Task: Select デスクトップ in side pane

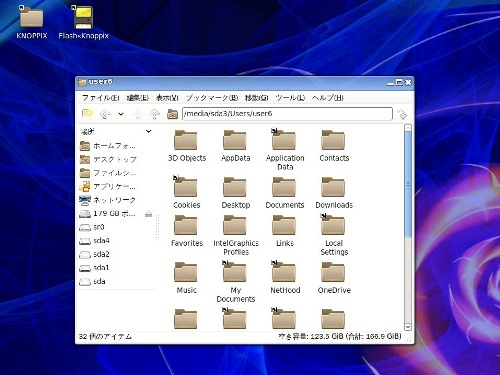Action: coord(108,159)
